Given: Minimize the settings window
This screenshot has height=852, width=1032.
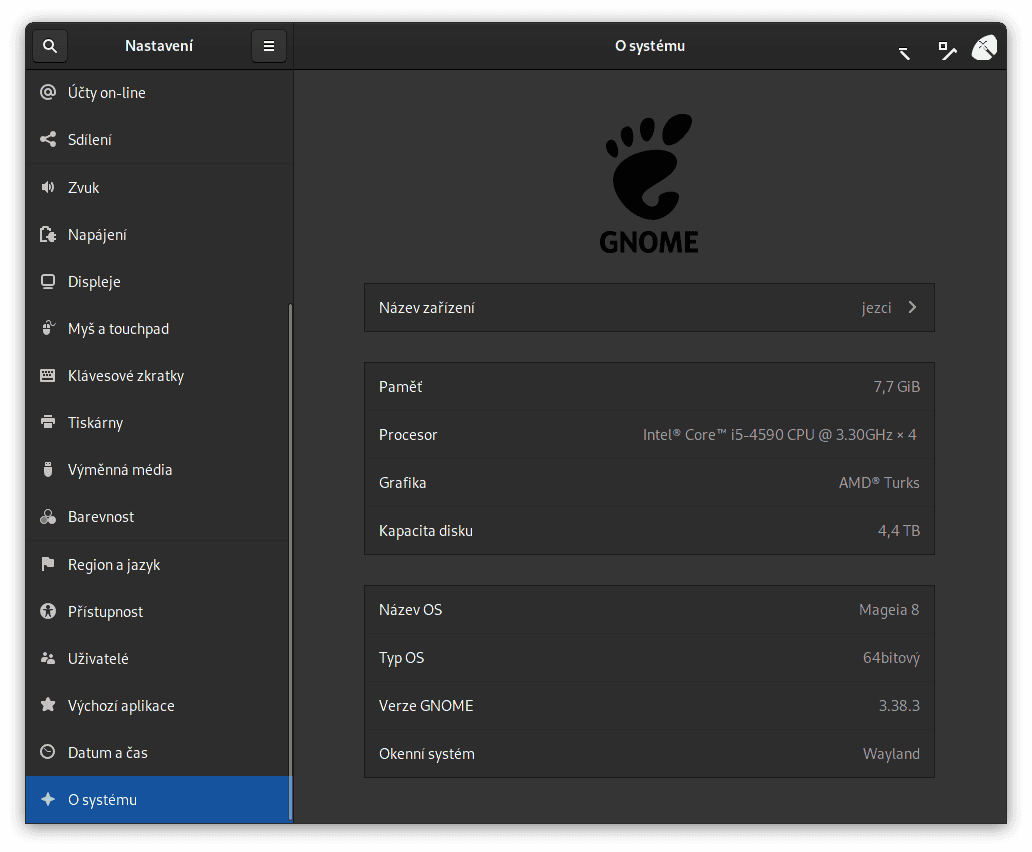Looking at the screenshot, I should 905,53.
